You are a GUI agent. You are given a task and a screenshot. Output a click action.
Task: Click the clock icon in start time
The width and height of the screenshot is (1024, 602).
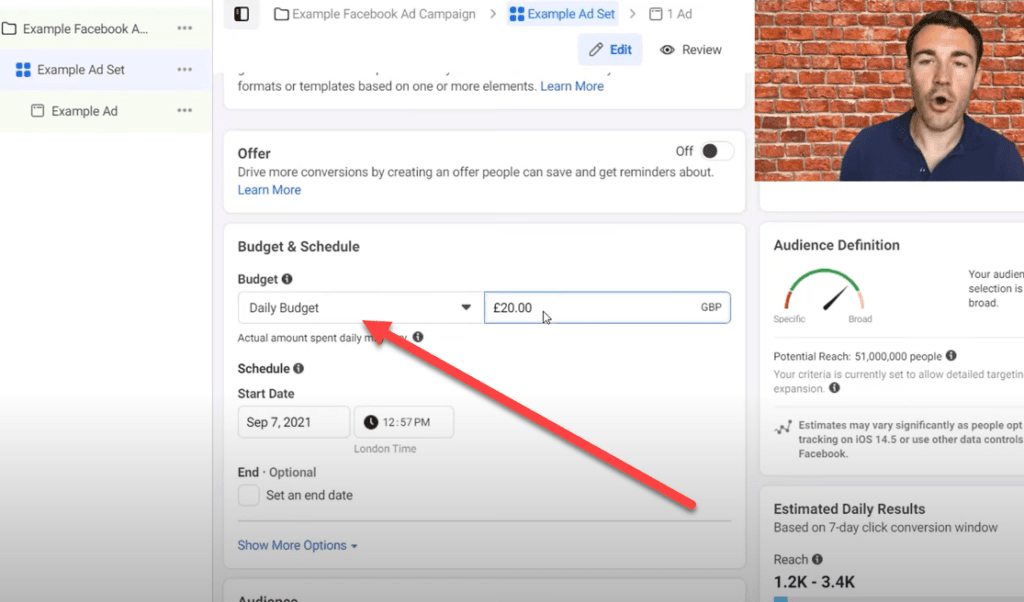pos(371,422)
